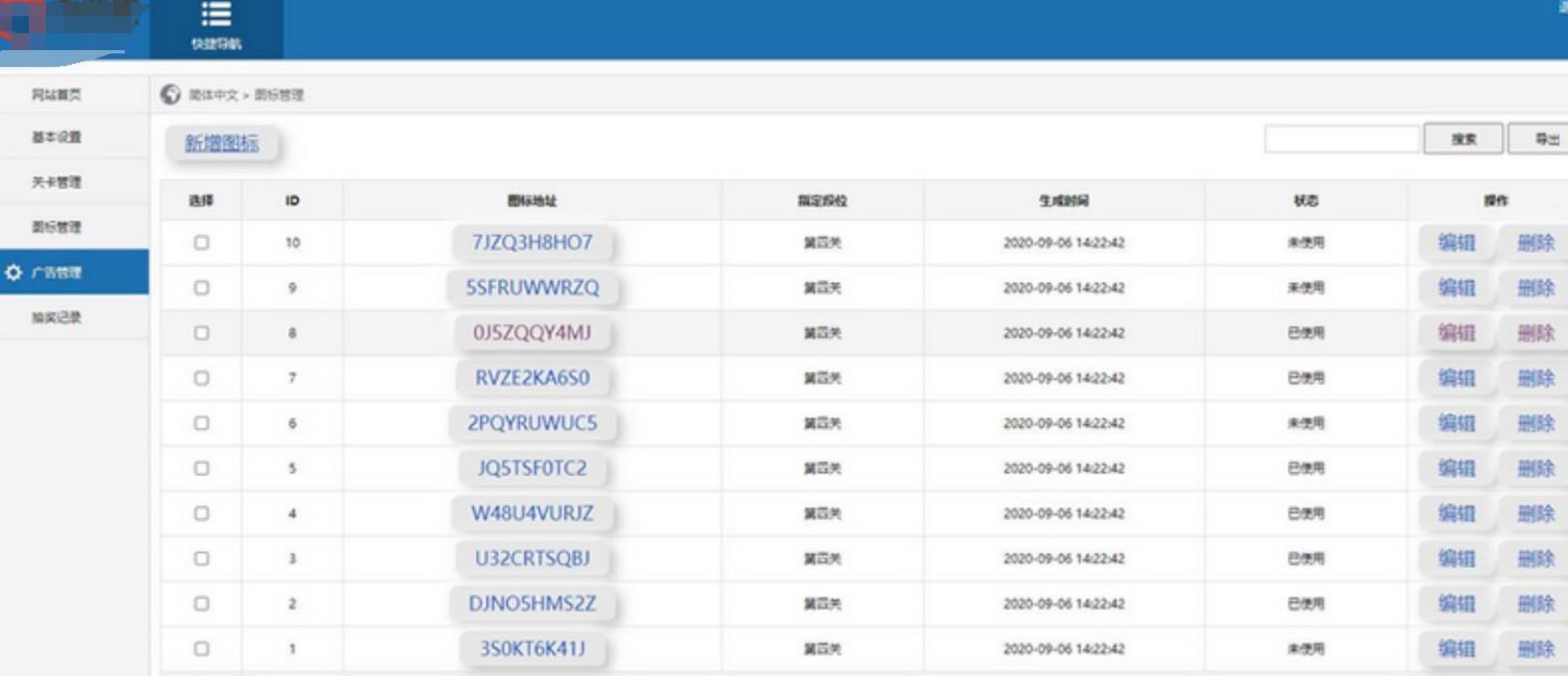Go to 网站首页 in the sidebar
Viewport: 1568px width, 676px height.
[57, 95]
